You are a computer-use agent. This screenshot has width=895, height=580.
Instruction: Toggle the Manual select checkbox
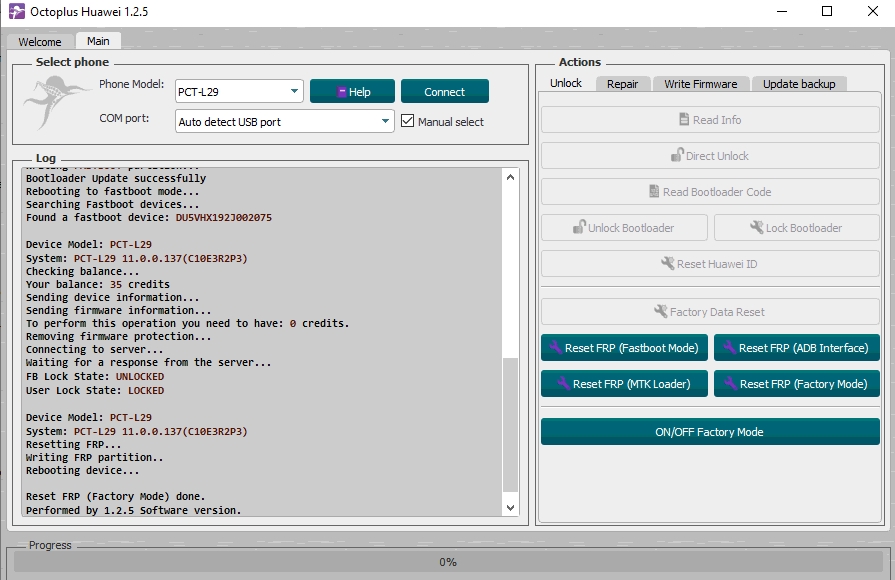[408, 121]
